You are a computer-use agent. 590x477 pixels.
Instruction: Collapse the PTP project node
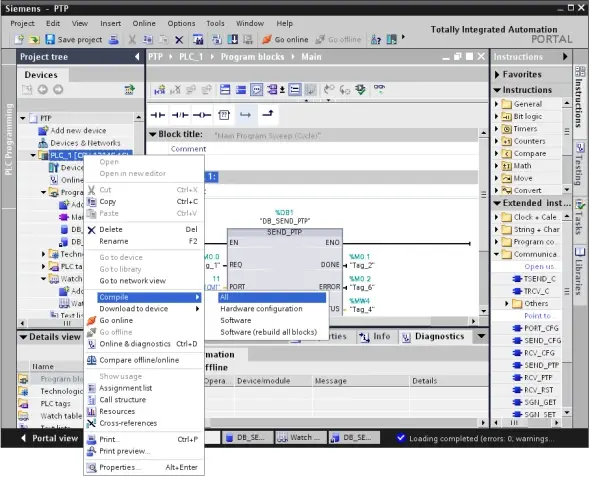click(23, 118)
